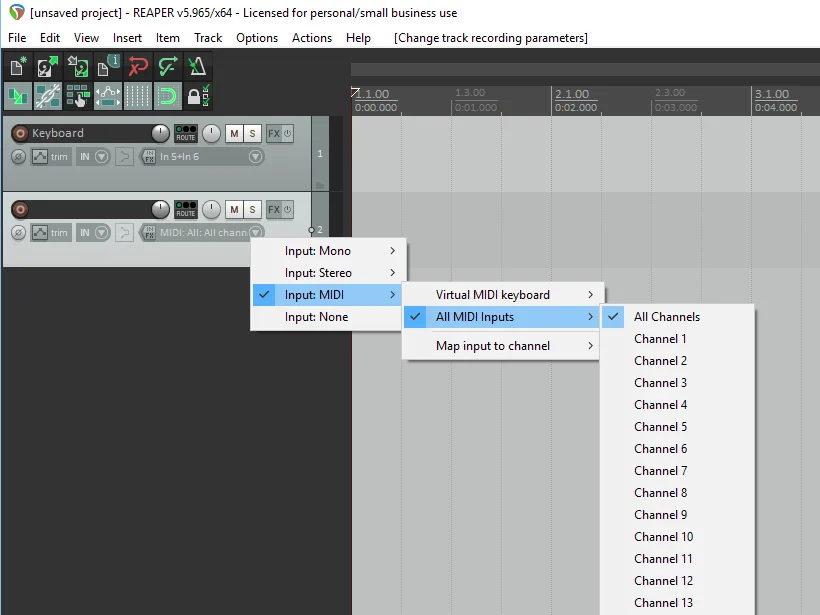
Task: Mute the Keyboard track
Action: tap(234, 133)
